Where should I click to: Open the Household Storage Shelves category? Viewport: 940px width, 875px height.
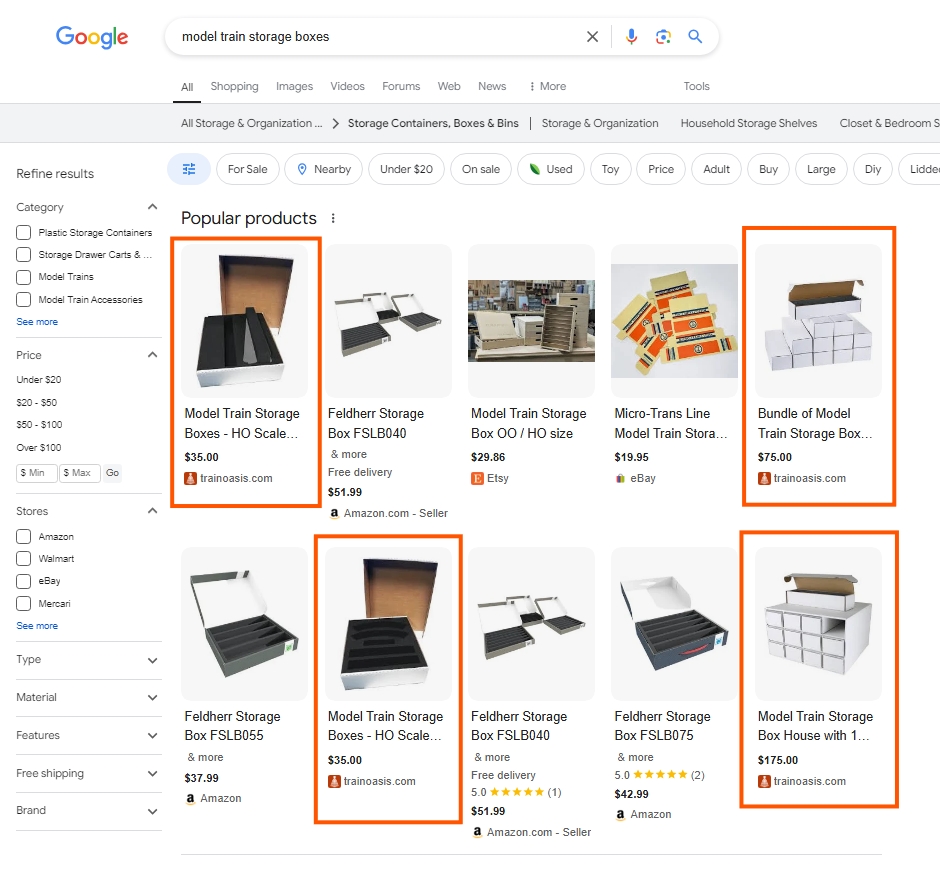pos(749,123)
